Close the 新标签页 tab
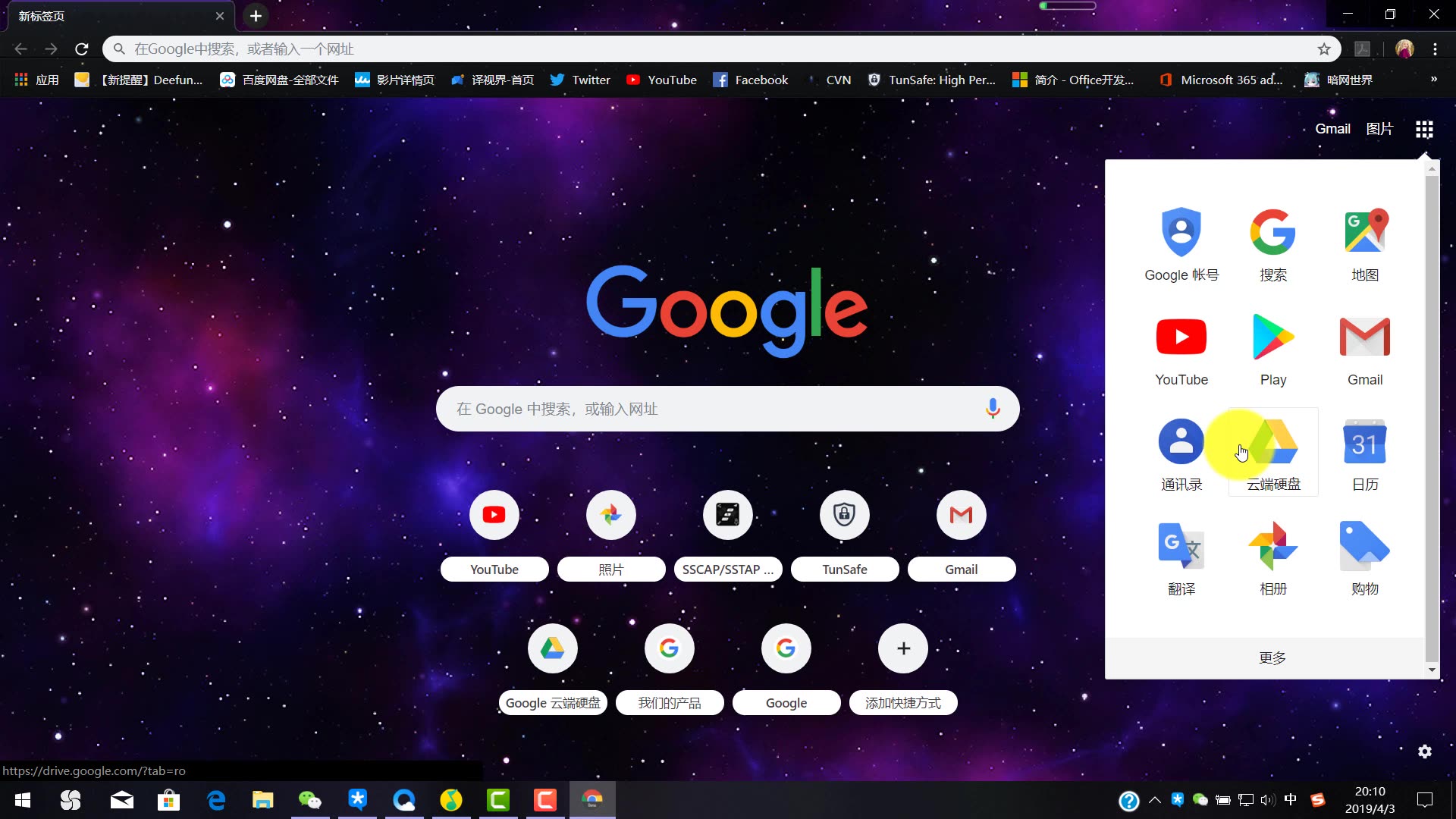The image size is (1456, 819). pos(220,16)
